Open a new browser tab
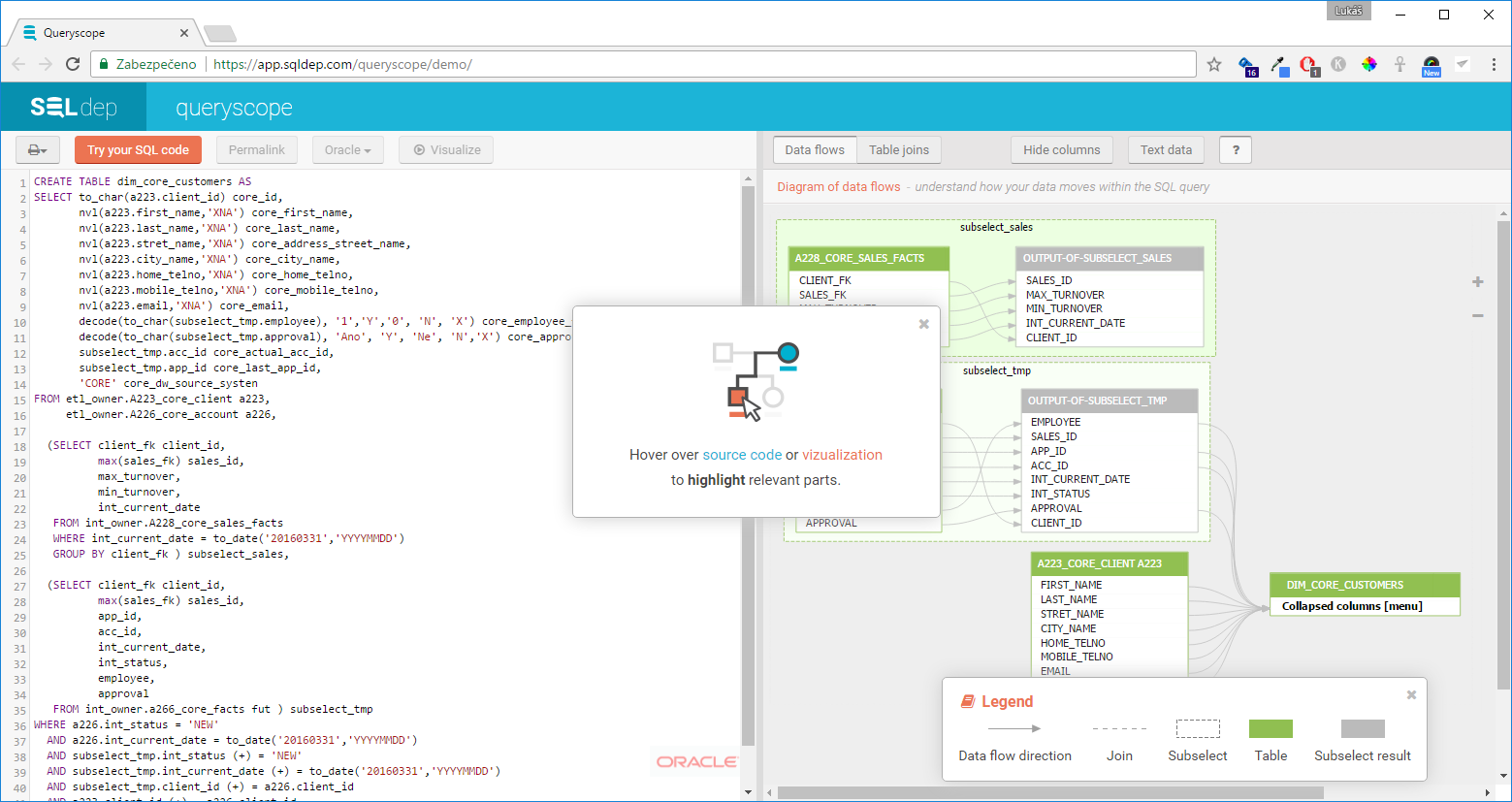The width and height of the screenshot is (1512, 802). pos(220,34)
